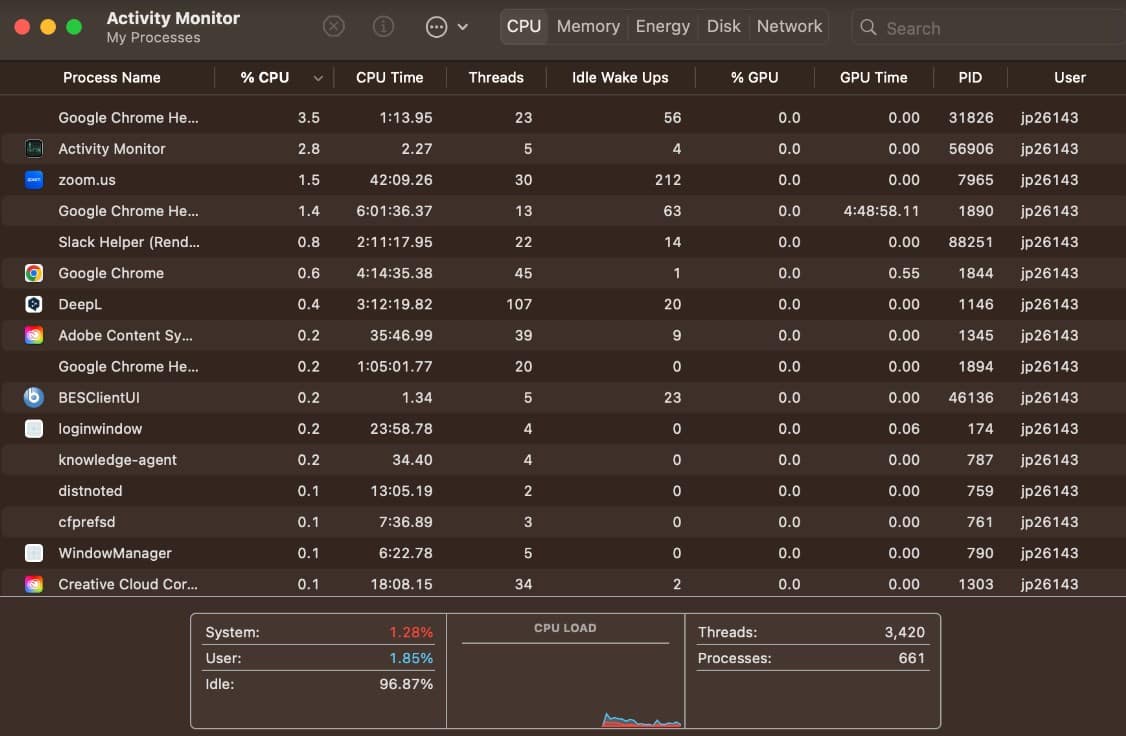1126x736 pixels.
Task: Click the GPU Time value 4:48:58.11
Action: click(x=881, y=211)
